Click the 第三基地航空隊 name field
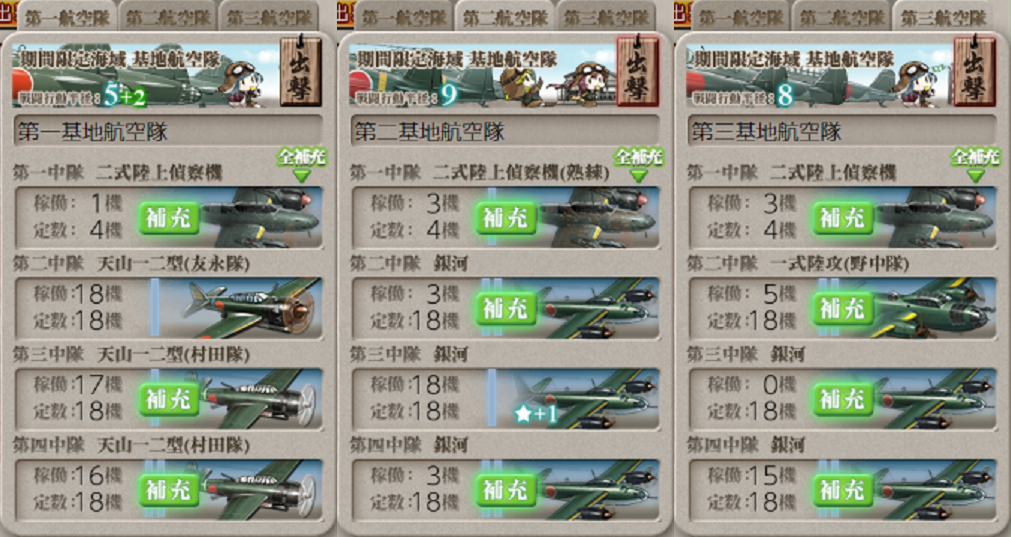This screenshot has width=1011, height=537. [842, 132]
